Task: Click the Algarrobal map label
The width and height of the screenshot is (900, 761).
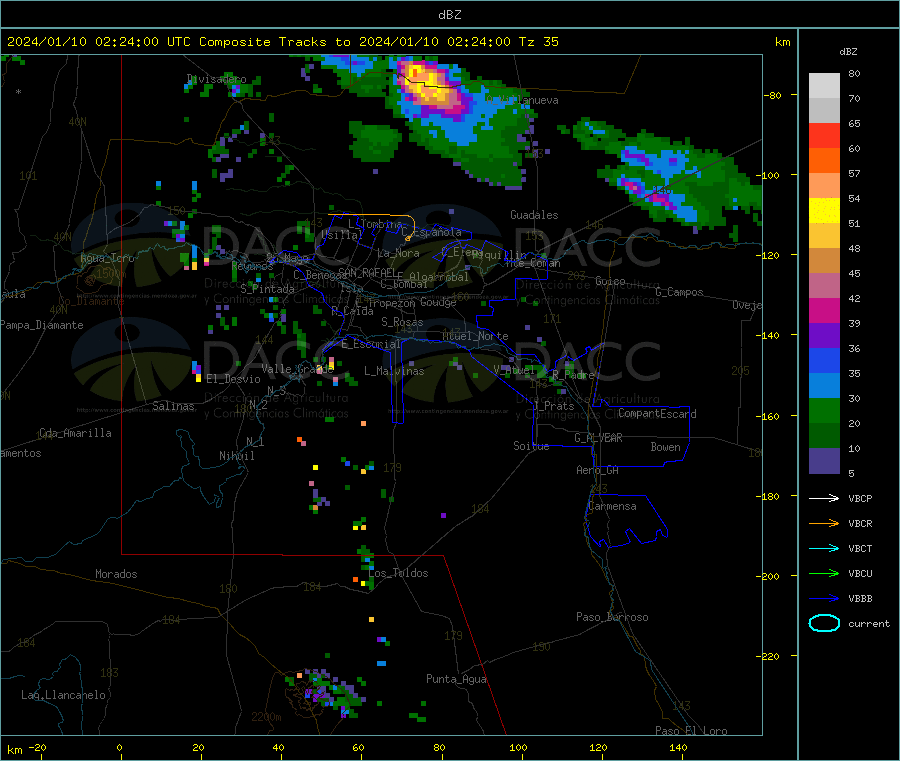Action: (439, 277)
